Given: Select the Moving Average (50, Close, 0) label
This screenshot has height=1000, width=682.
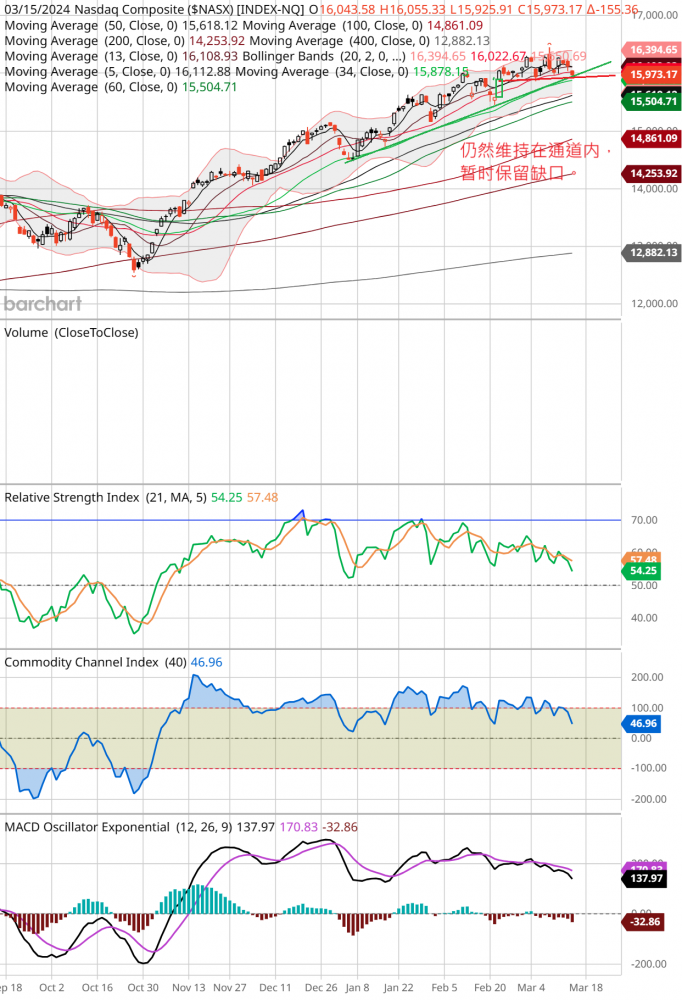Looking at the screenshot, I should tap(92, 24).
